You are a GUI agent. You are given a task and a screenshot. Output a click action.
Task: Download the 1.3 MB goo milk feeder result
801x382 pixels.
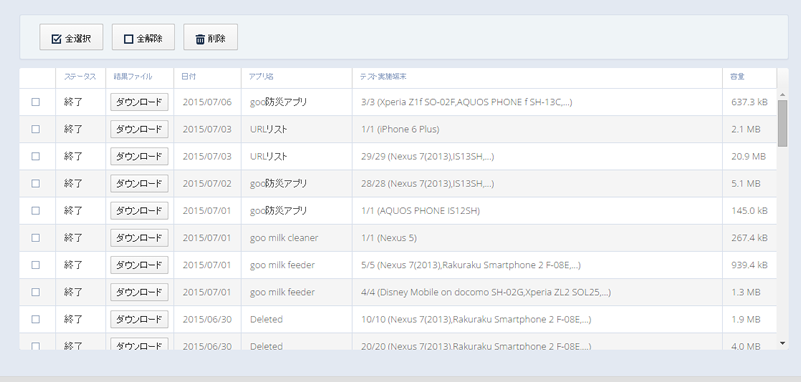point(139,292)
